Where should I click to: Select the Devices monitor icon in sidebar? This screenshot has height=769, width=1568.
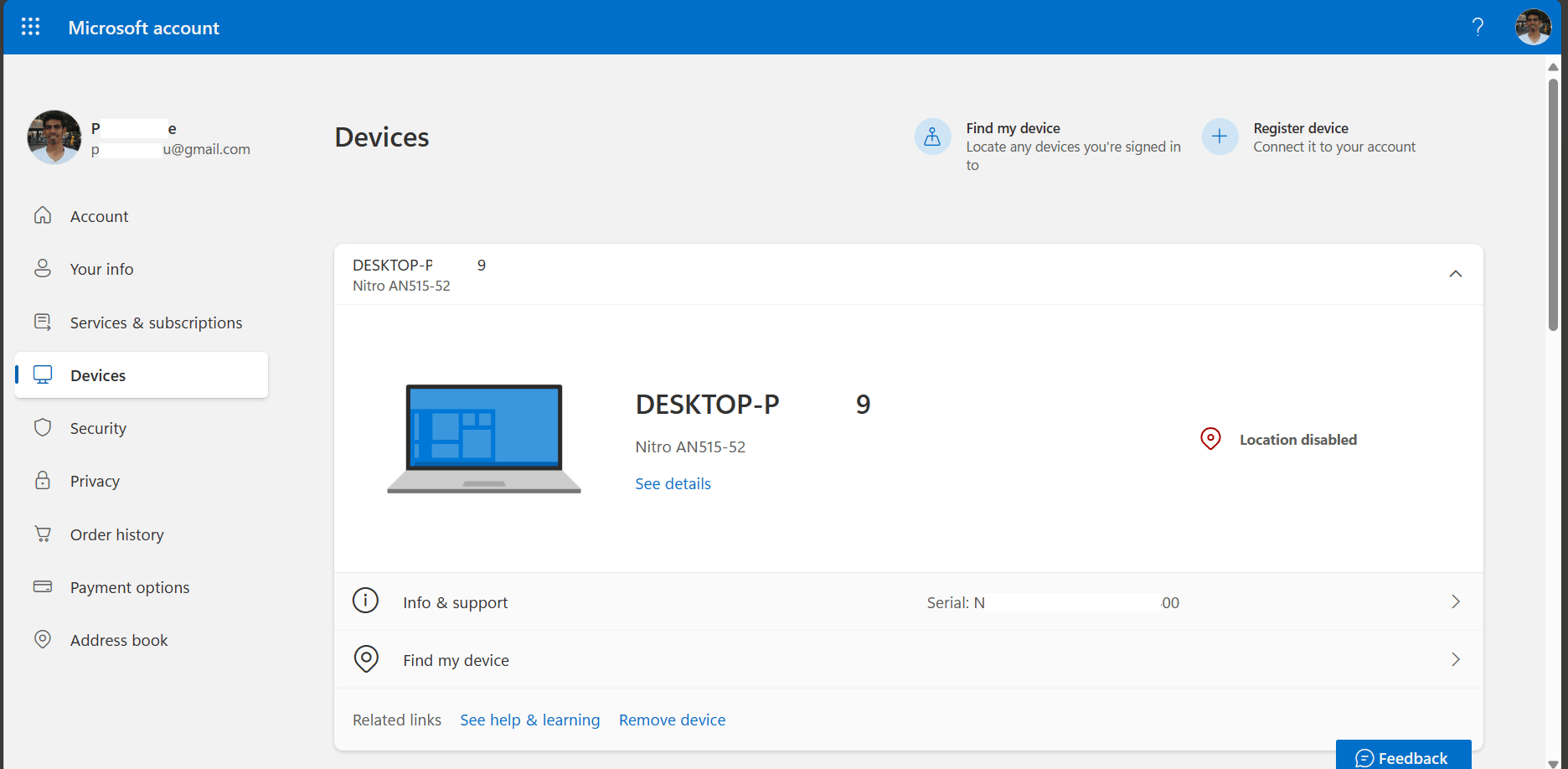coord(43,374)
